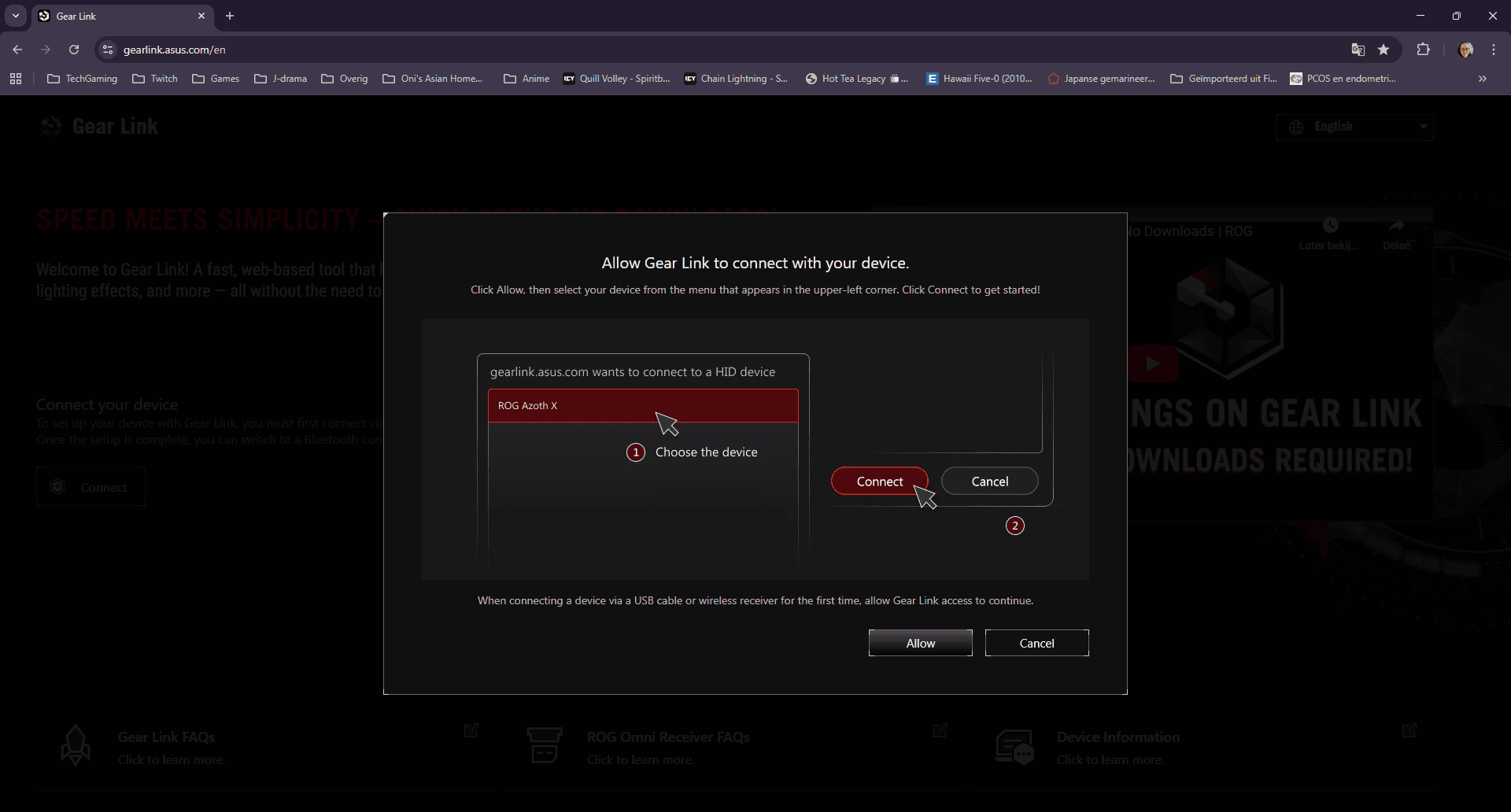View site information icon in address bar
Image resolution: width=1511 pixels, height=812 pixels.
109,50
